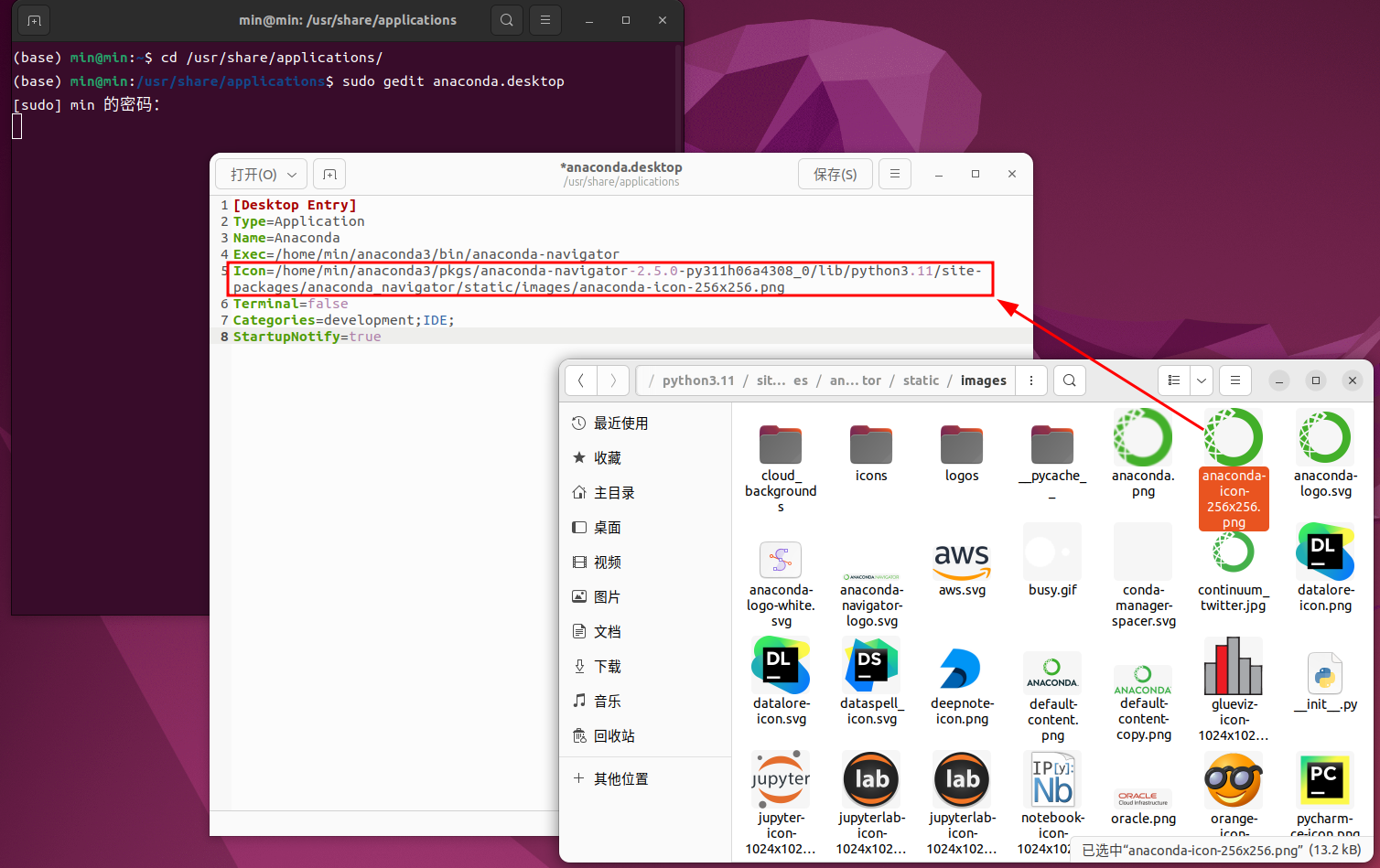The width and height of the screenshot is (1380, 868).
Task: Click the Exec= line in gedit
Action: coord(426,254)
